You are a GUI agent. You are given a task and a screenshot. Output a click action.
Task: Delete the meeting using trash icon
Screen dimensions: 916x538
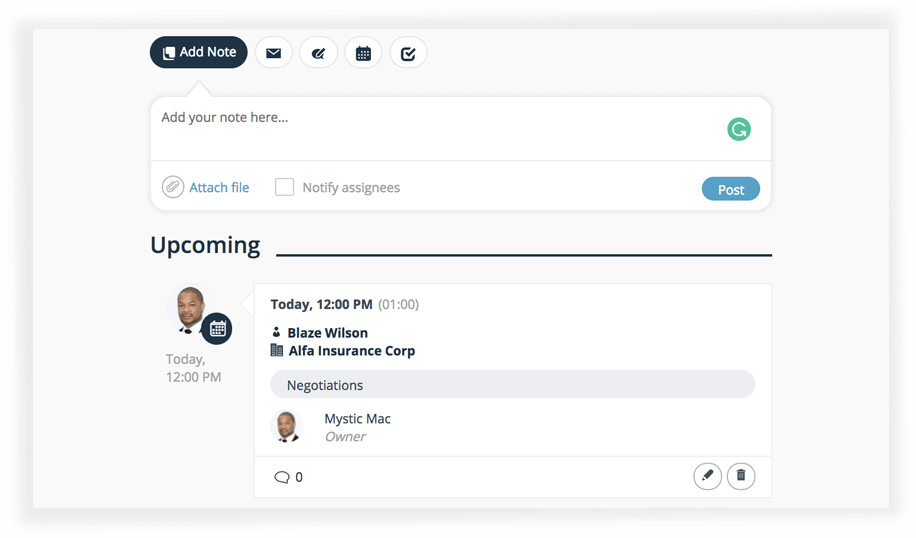pos(741,476)
